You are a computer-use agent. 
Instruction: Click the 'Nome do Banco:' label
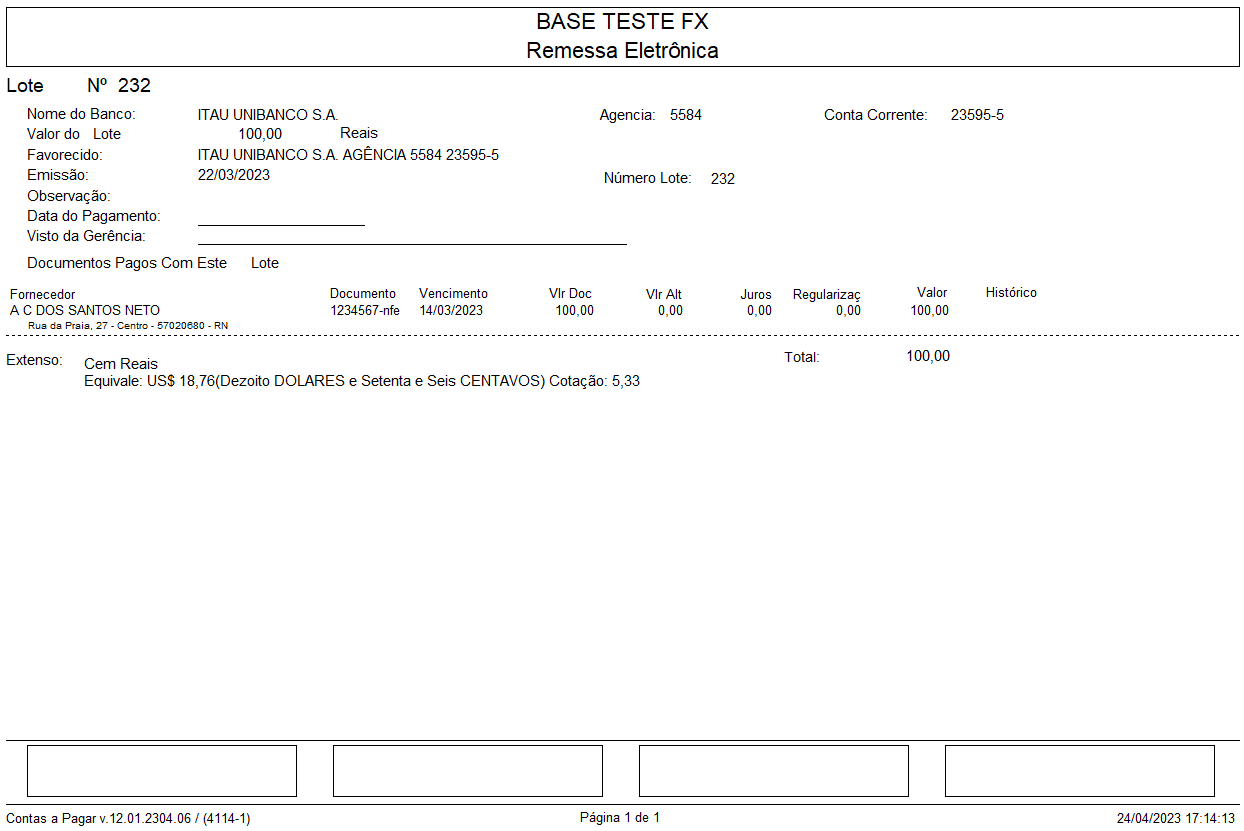[81, 114]
